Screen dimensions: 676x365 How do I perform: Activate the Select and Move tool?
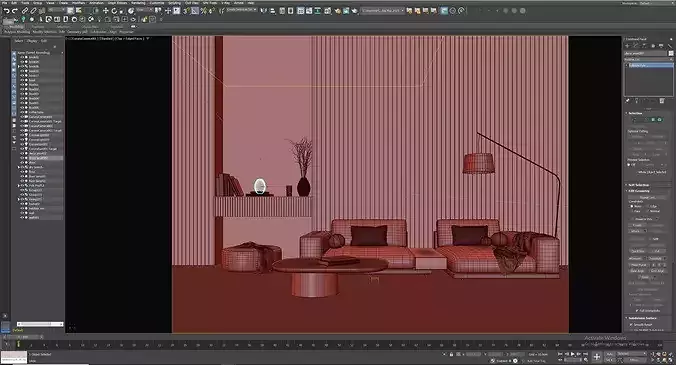point(106,10)
